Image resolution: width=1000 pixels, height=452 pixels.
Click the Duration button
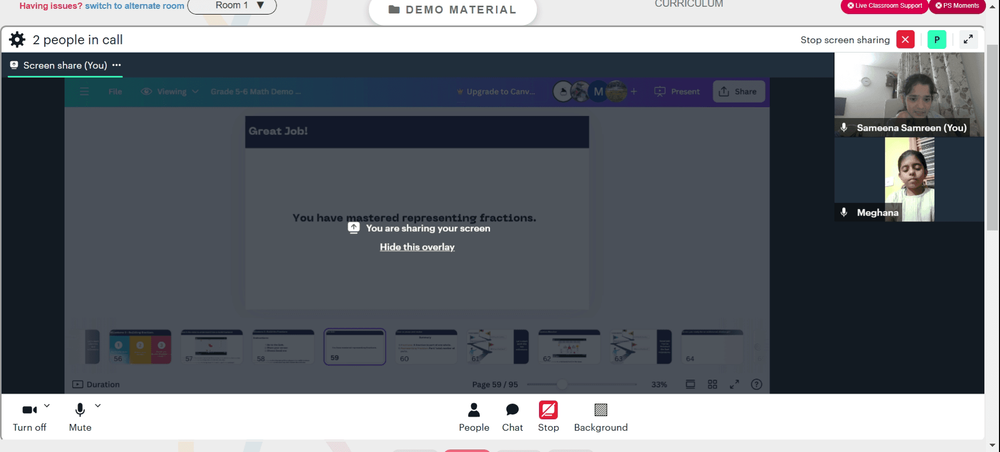click(96, 384)
